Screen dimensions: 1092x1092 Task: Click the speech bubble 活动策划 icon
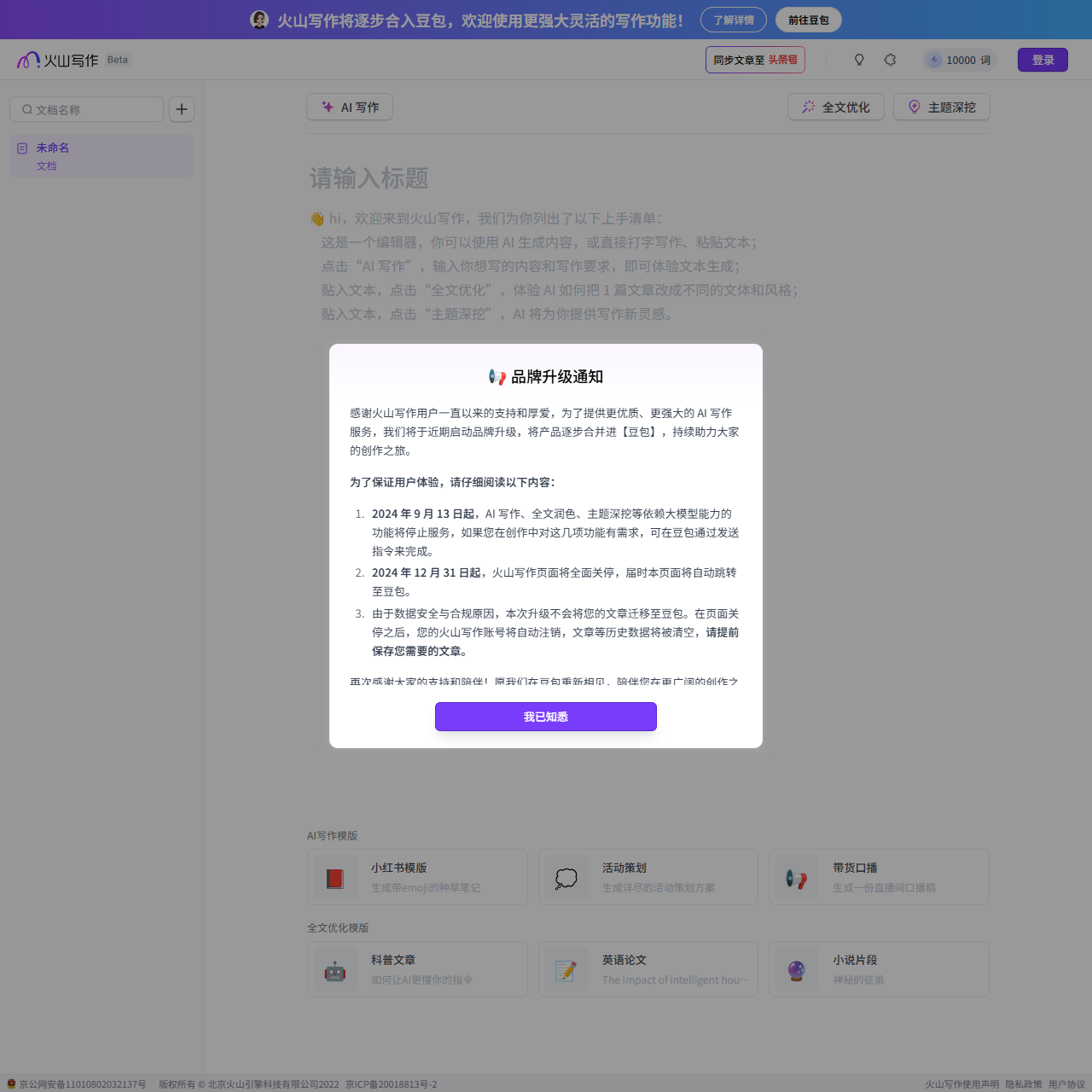pyautogui.click(x=566, y=878)
